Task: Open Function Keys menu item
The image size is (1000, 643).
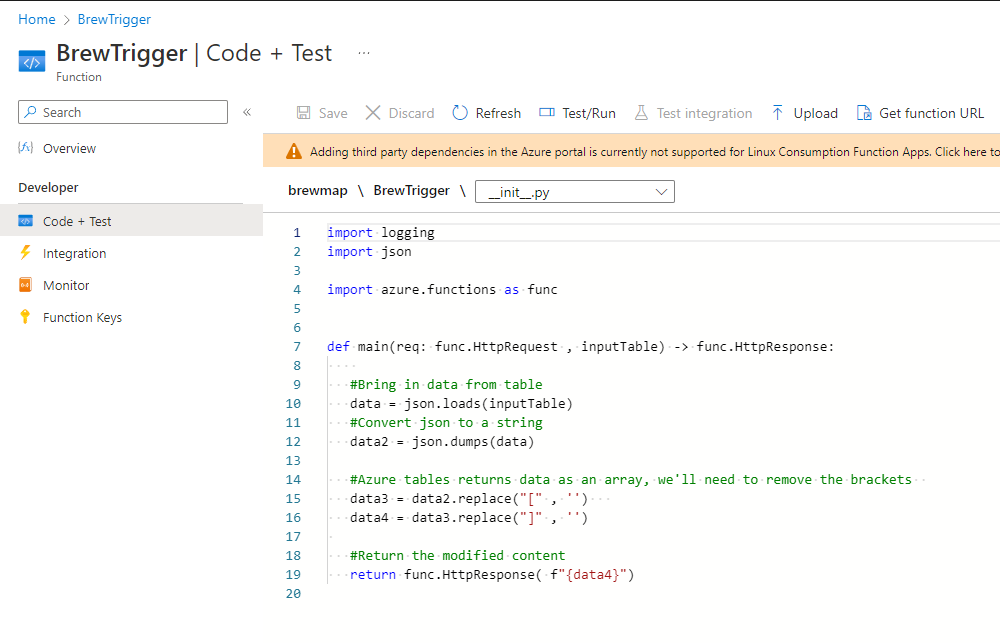Action: click(x=82, y=317)
